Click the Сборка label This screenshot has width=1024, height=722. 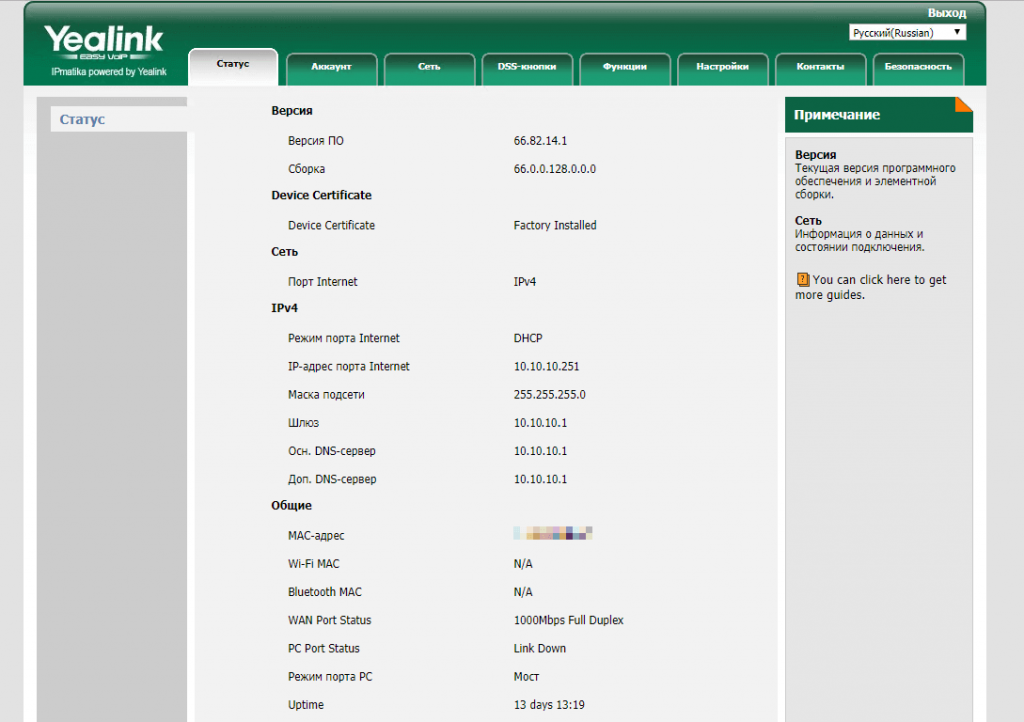pos(306,169)
